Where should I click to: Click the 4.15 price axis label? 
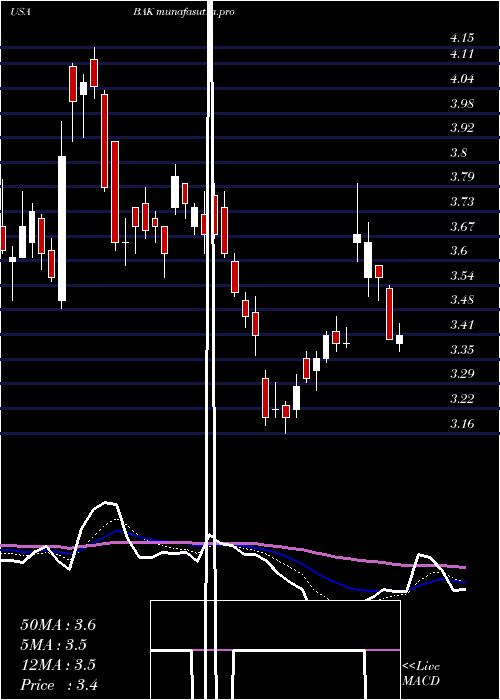tap(462, 38)
